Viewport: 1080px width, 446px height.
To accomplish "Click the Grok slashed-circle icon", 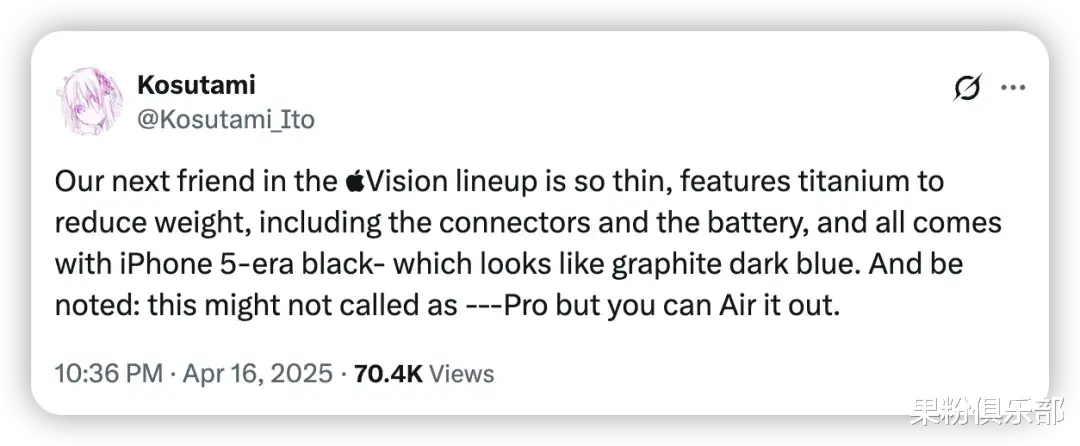I will [x=966, y=89].
